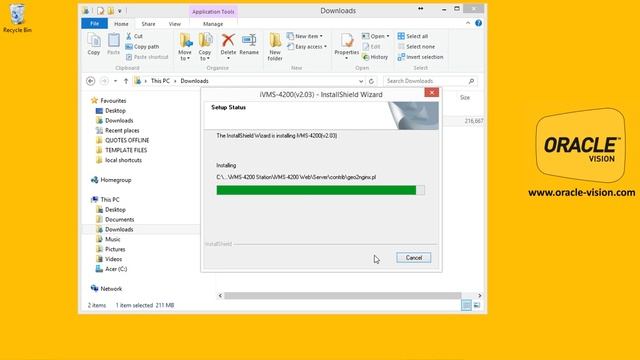Create a New folder from ribbon
Image resolution: width=640 pixels, height=360 pixels.
point(275,47)
